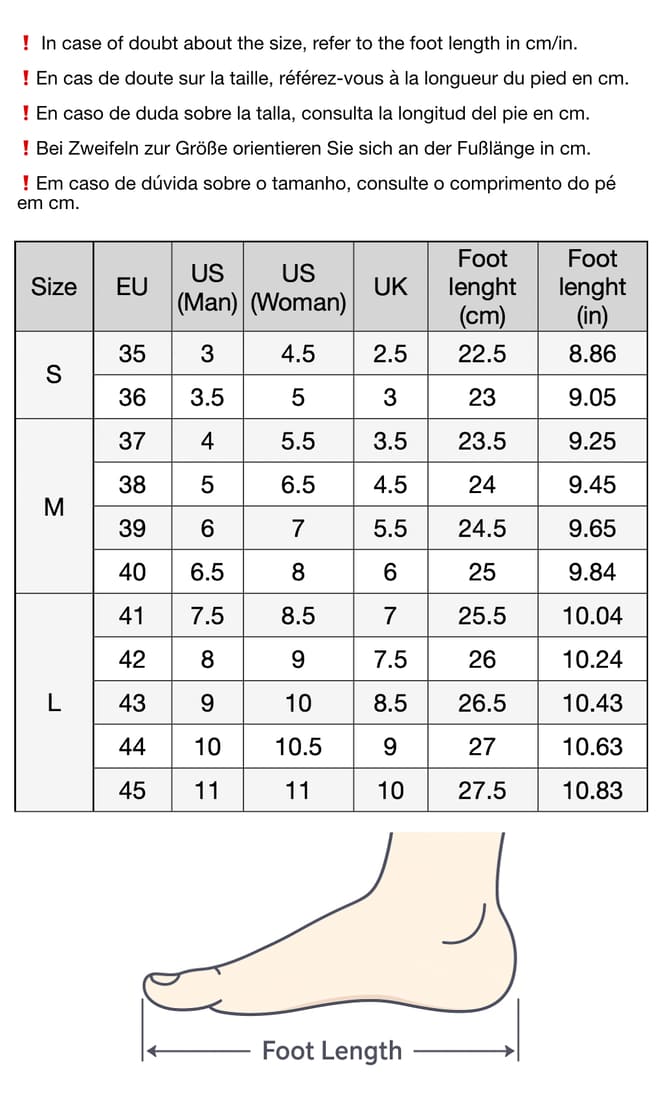
Task: Click the exclamation icon before the Spanish note
Action: pyautogui.click(x=25, y=114)
